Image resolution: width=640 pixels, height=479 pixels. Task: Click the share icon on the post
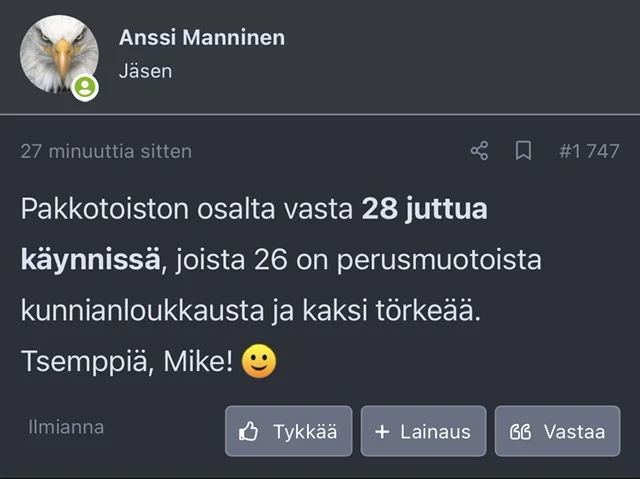480,151
